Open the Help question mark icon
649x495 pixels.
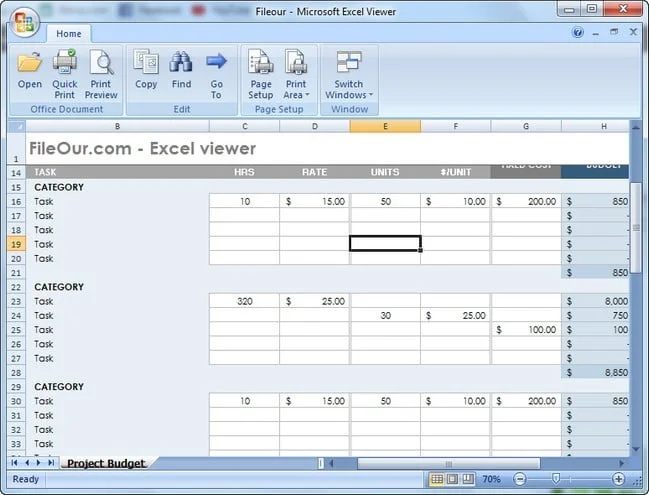(x=578, y=33)
